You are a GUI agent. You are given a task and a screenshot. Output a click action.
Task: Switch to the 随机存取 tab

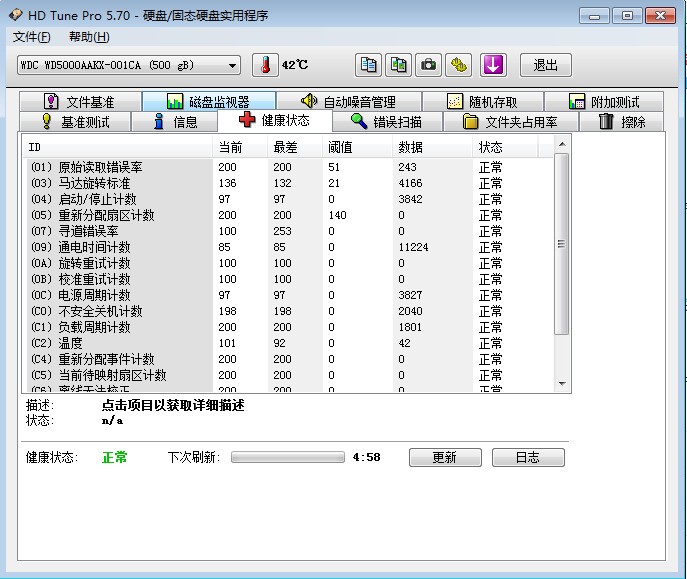[483, 102]
